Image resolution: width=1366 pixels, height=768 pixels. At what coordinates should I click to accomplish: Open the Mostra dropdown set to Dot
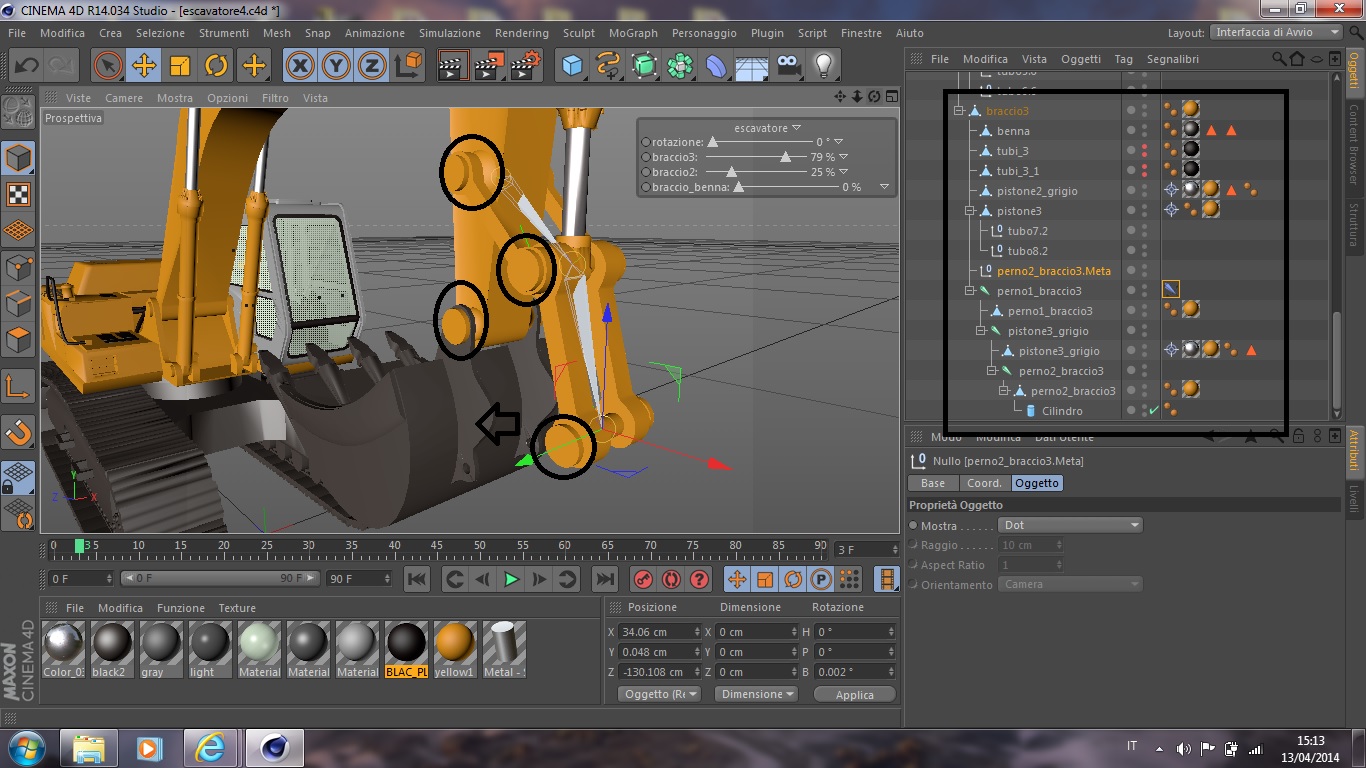coord(1070,525)
